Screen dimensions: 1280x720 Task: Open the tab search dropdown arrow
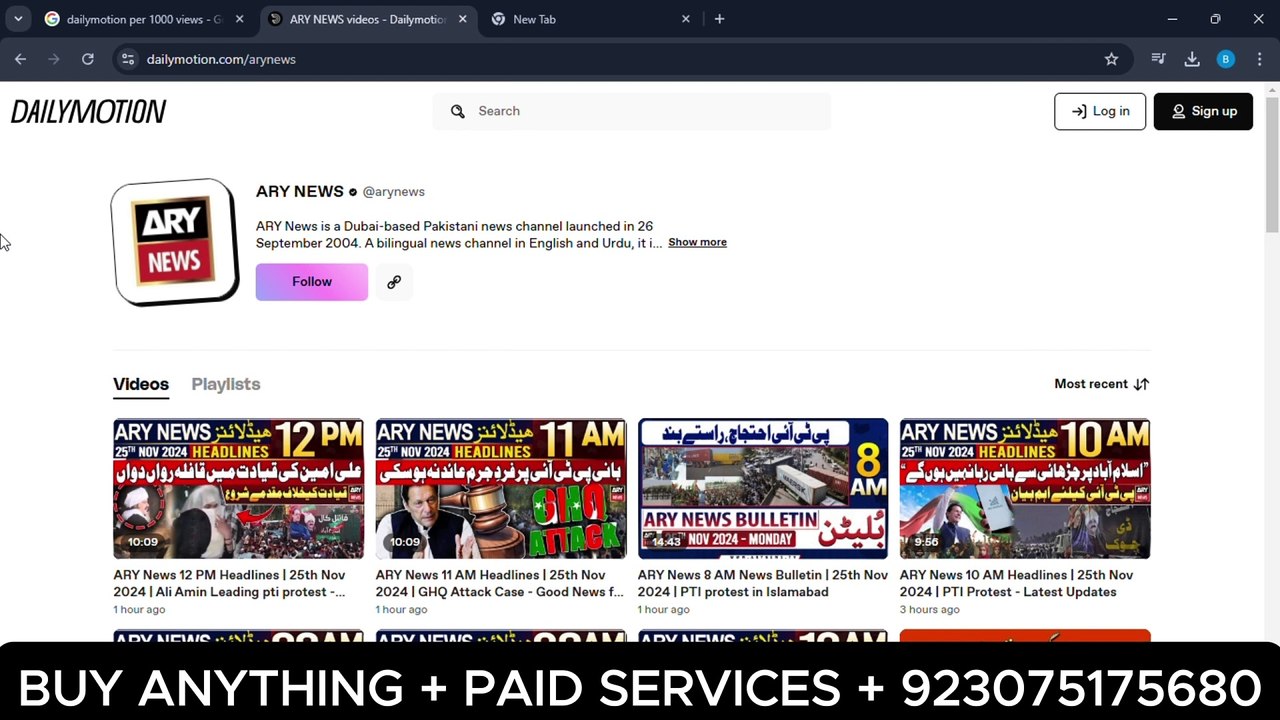tap(18, 19)
